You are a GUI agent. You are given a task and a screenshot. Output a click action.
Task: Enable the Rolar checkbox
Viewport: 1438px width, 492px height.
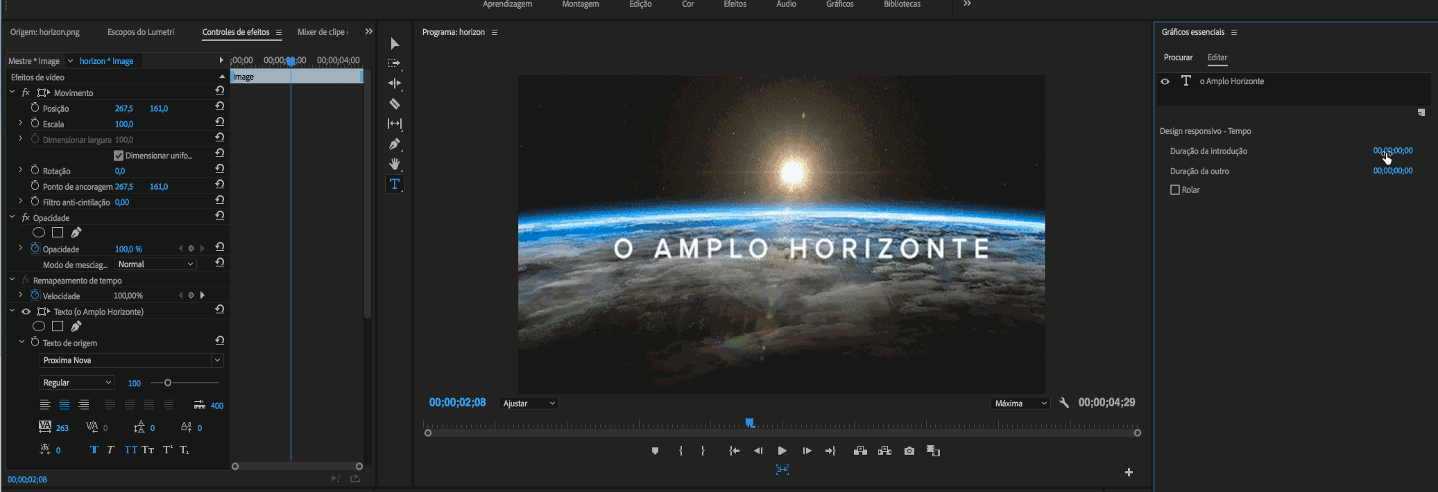tap(1175, 190)
